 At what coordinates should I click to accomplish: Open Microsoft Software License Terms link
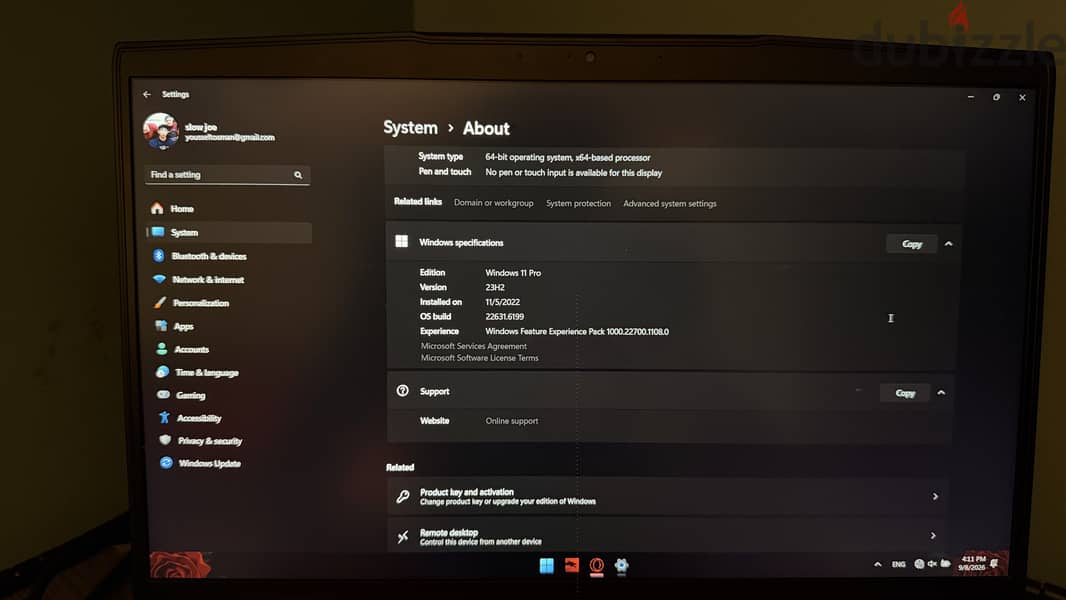pos(479,358)
